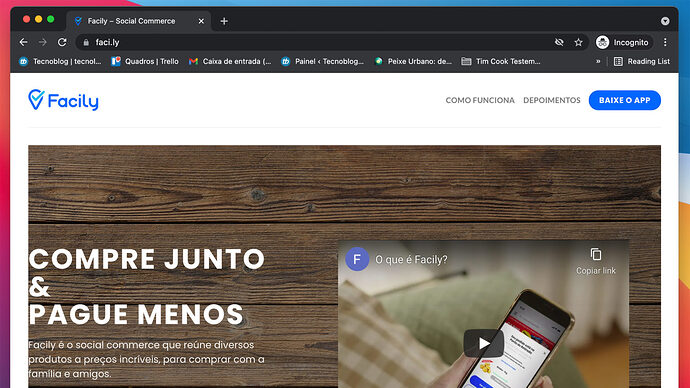
Task: Bookmark this page with the star icon
Action: click(578, 42)
